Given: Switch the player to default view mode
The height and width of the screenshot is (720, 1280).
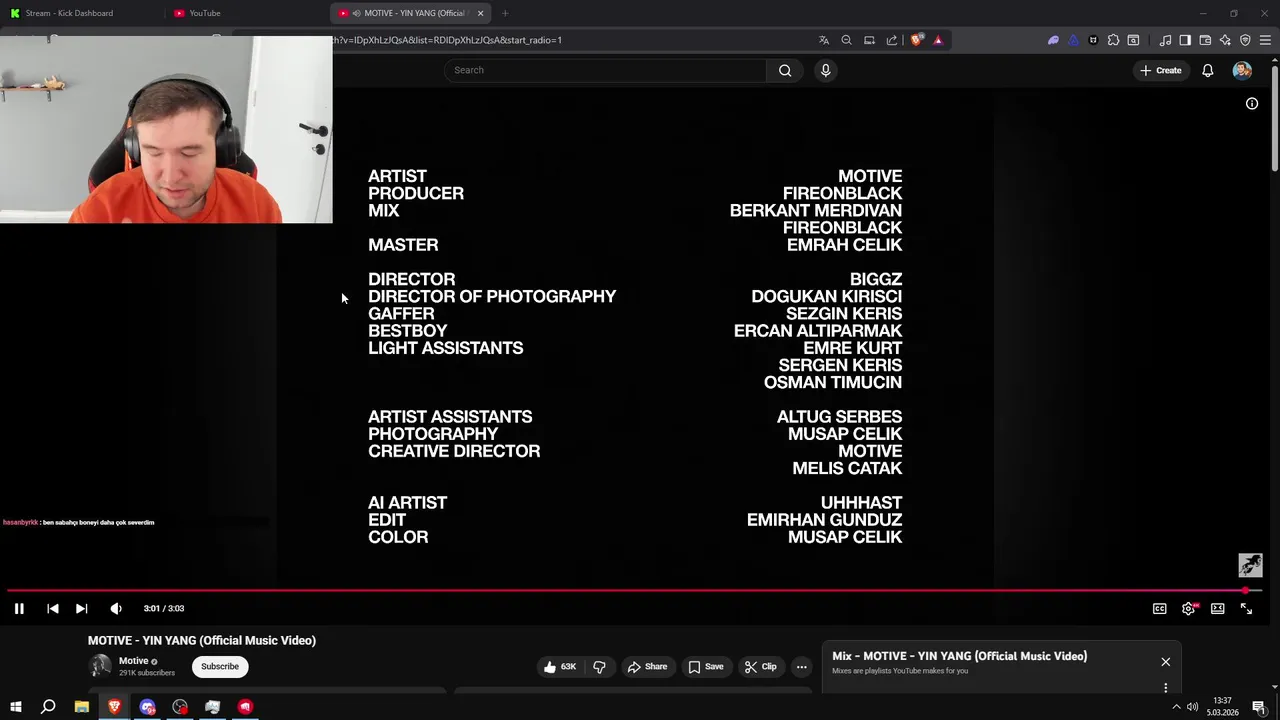Looking at the screenshot, I should point(1218,608).
